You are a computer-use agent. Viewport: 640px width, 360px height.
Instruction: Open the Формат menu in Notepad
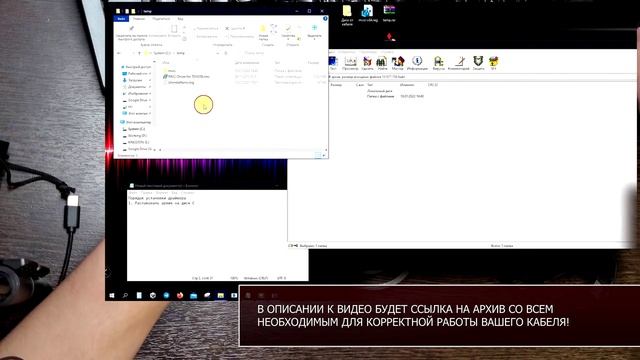[162, 193]
